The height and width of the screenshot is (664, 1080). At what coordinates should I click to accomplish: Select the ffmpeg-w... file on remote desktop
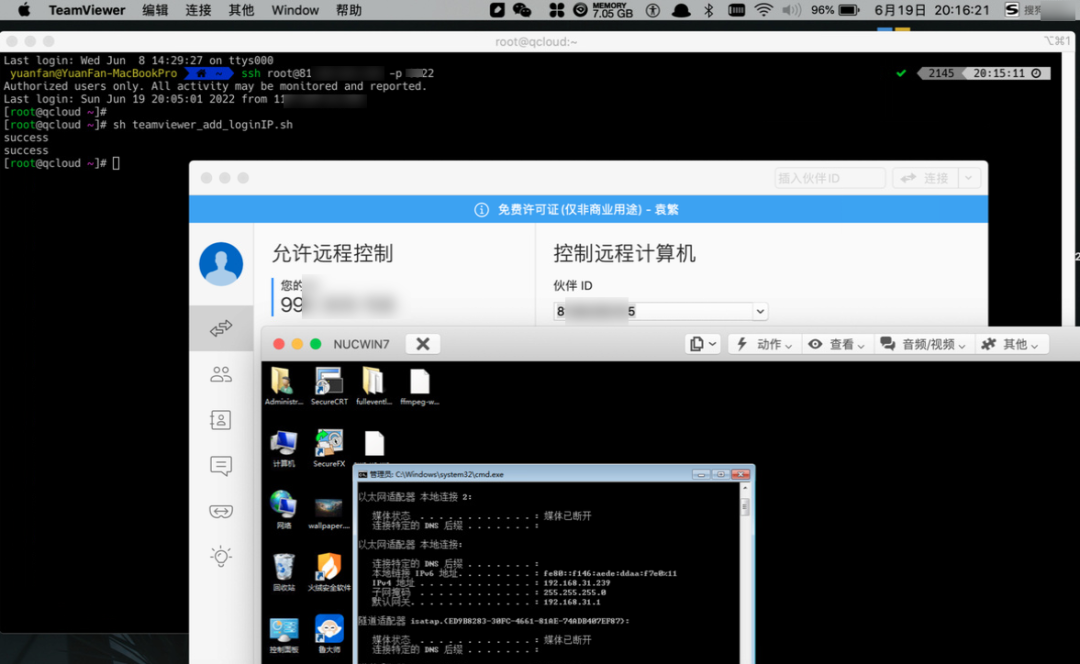[419, 386]
